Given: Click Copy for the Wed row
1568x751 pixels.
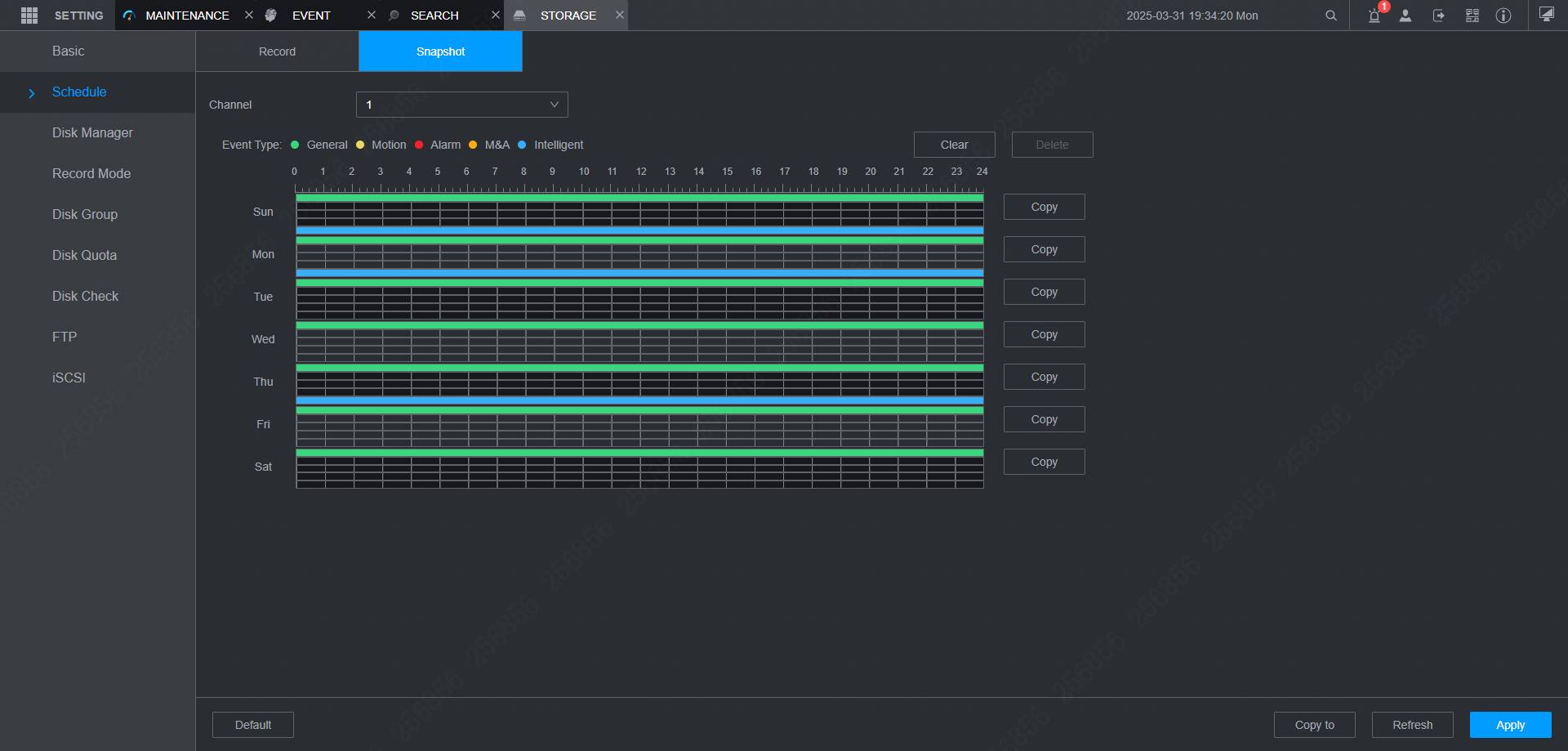Looking at the screenshot, I should [x=1045, y=334].
